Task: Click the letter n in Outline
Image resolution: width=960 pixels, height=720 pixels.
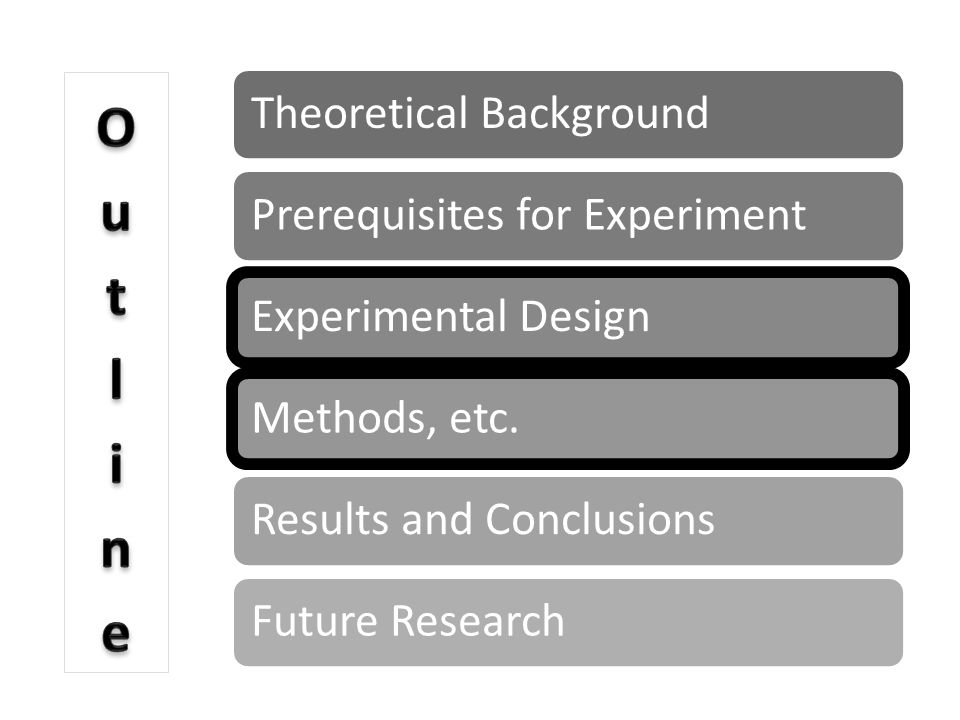Action: point(116,552)
